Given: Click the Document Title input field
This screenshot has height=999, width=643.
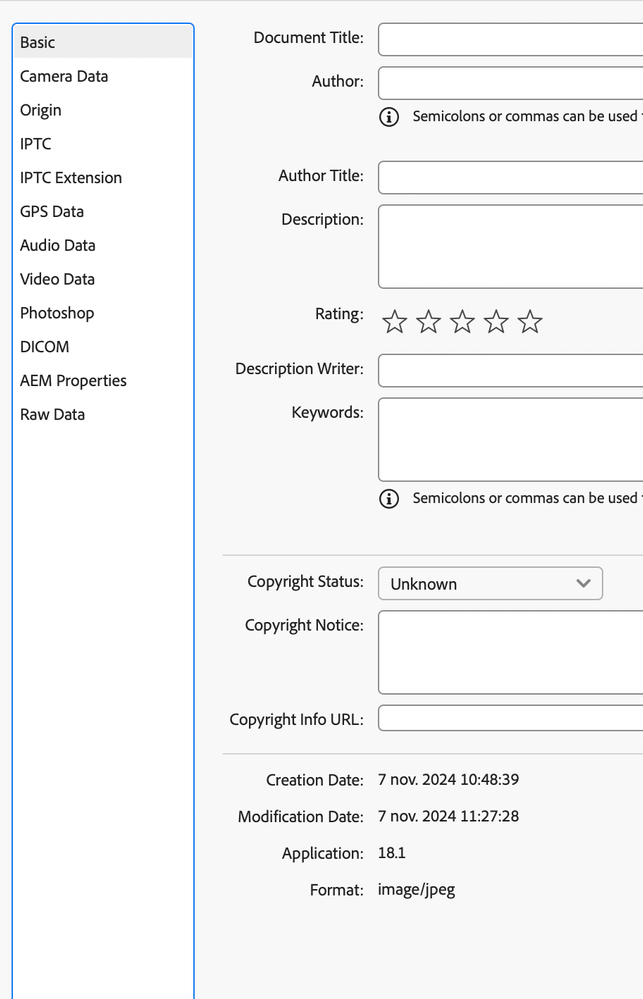Looking at the screenshot, I should click(510, 39).
